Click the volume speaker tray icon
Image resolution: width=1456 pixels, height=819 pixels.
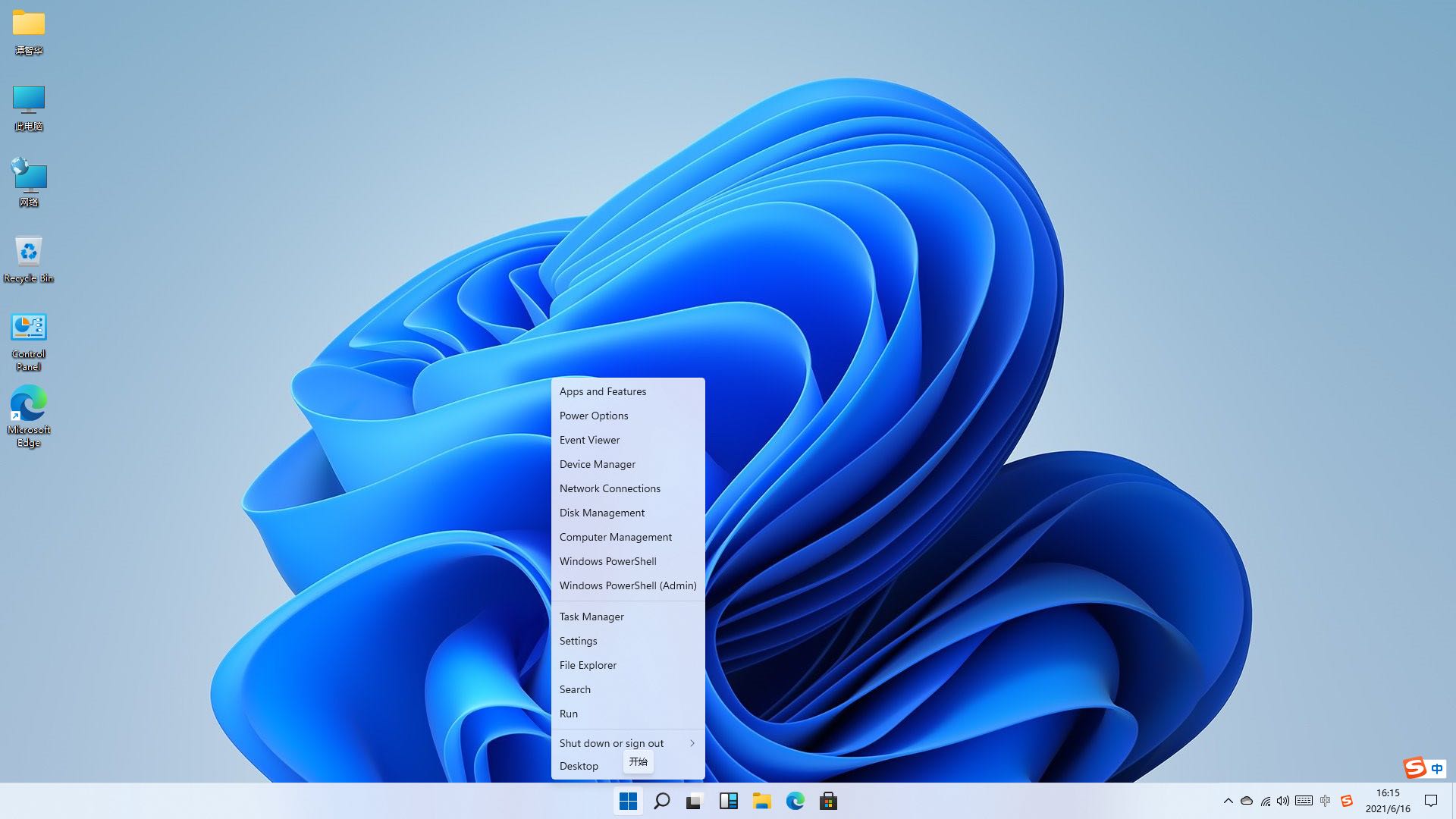pos(1283,801)
